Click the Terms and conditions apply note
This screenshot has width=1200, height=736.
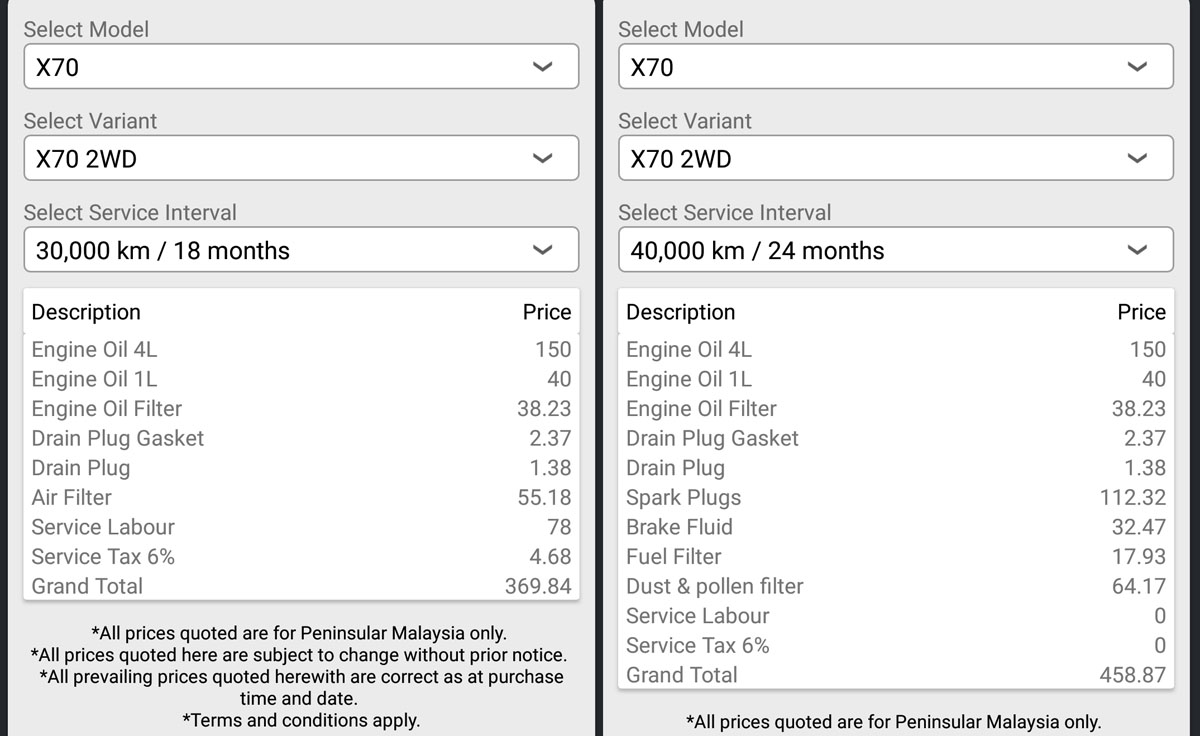coord(300,720)
